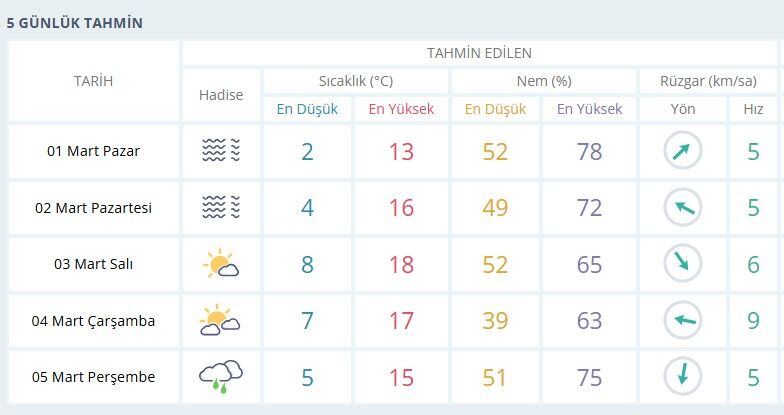Click the partly cloudy icon for 04 Mart Çarşamba
The width and height of the screenshot is (784, 415).
pyautogui.click(x=221, y=321)
